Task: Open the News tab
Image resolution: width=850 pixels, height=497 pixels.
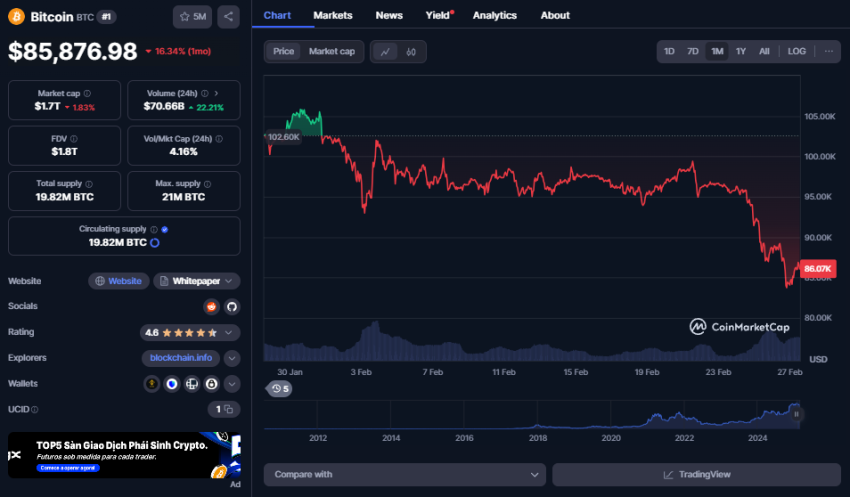Action: [389, 15]
